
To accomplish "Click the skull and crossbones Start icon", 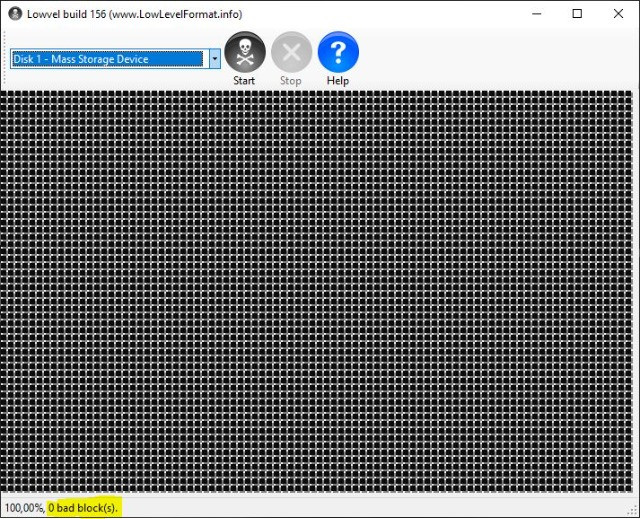I will click(245, 52).
